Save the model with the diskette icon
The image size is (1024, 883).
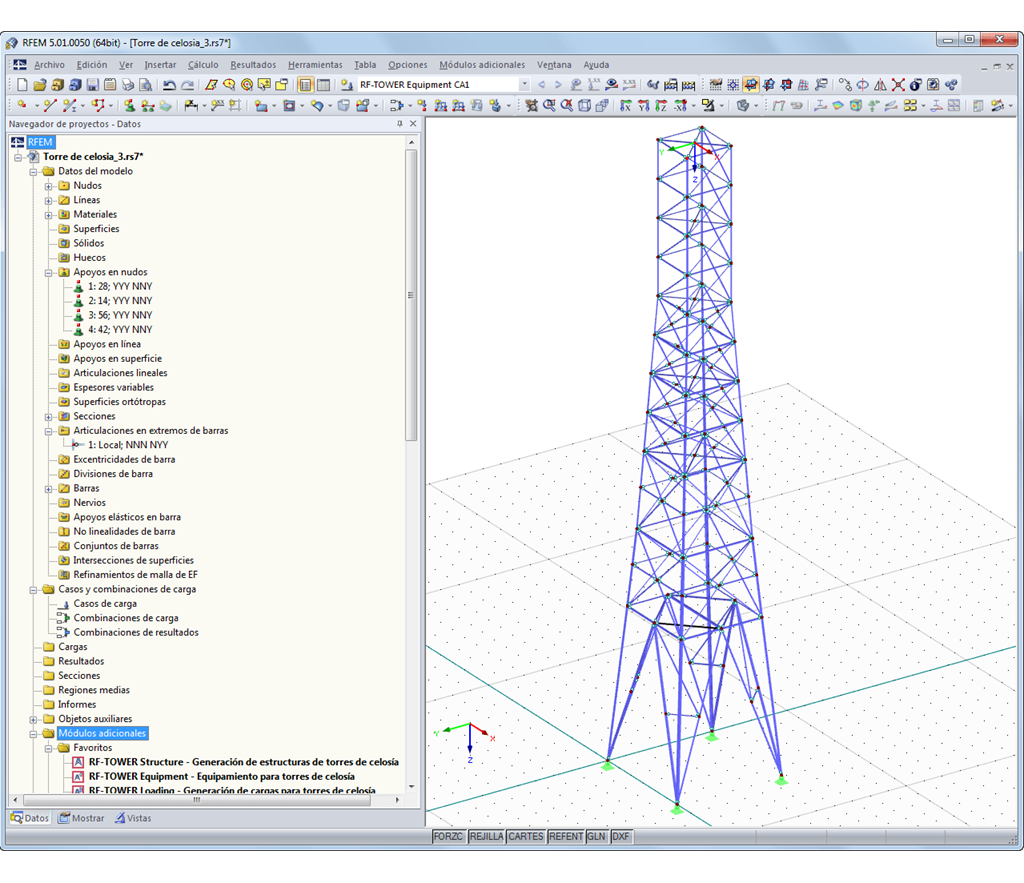[x=92, y=85]
